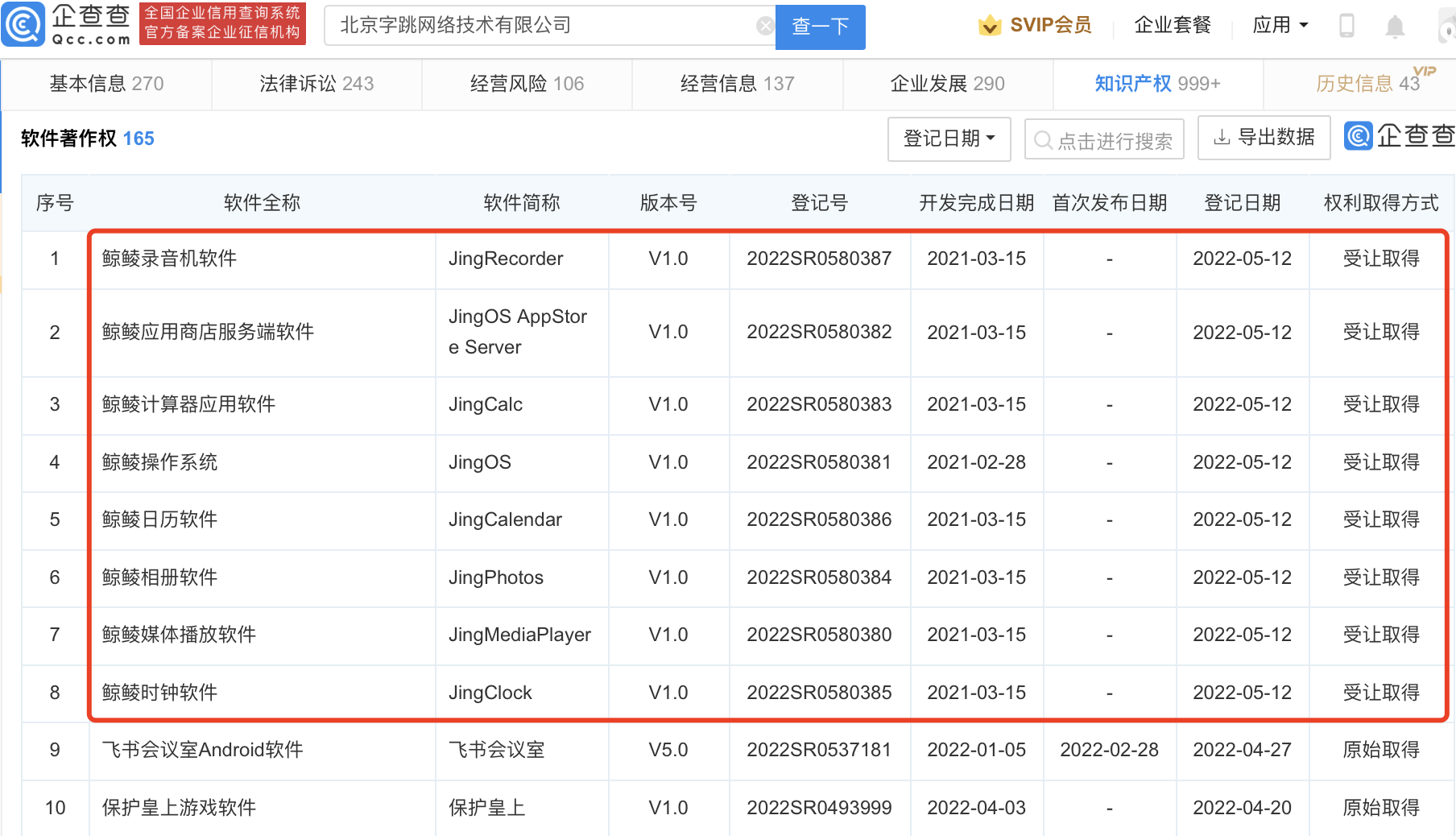1456x836 pixels.
Task: Click 鲸鲮操作系统 row name
Action: click(159, 462)
